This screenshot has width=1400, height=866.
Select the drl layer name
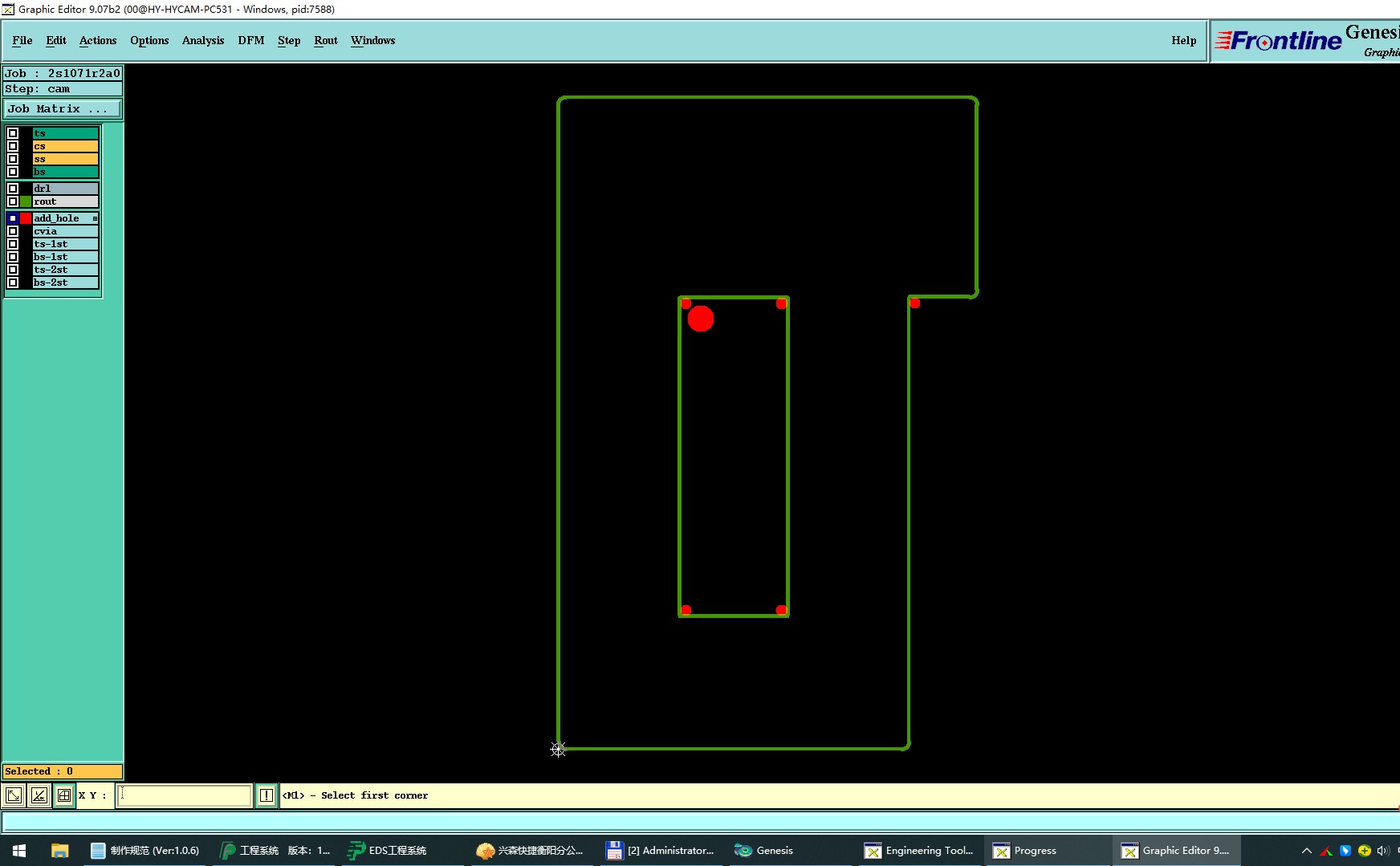pos(66,189)
